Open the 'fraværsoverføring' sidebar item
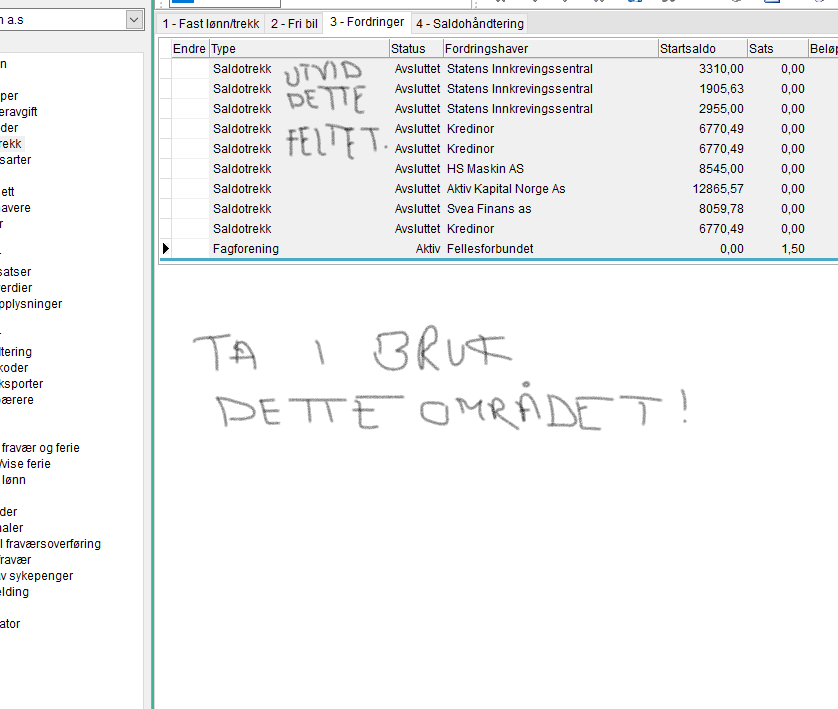The height and width of the screenshot is (709, 838). click(x=51, y=544)
